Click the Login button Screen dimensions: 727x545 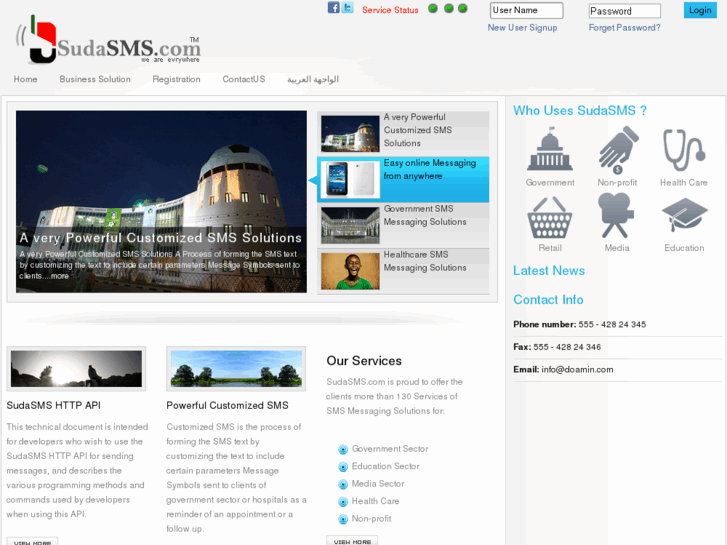(x=700, y=10)
